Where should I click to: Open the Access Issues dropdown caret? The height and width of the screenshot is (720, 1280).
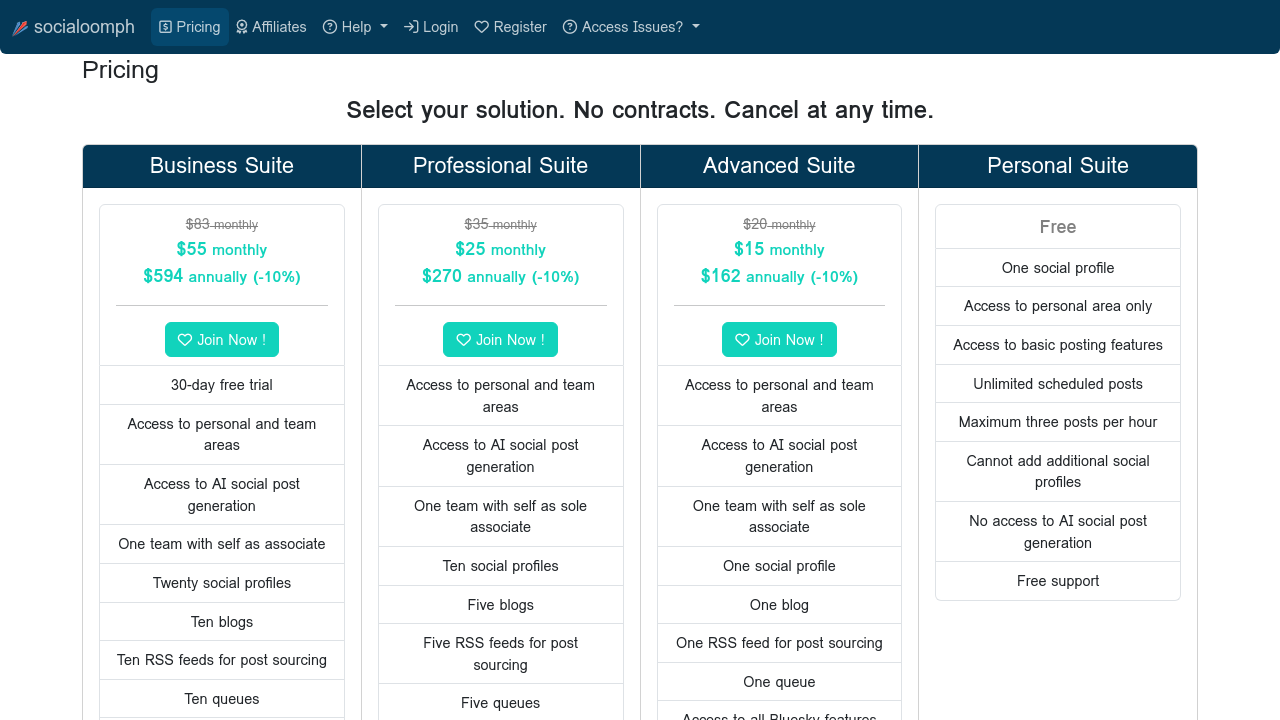[x=696, y=27]
